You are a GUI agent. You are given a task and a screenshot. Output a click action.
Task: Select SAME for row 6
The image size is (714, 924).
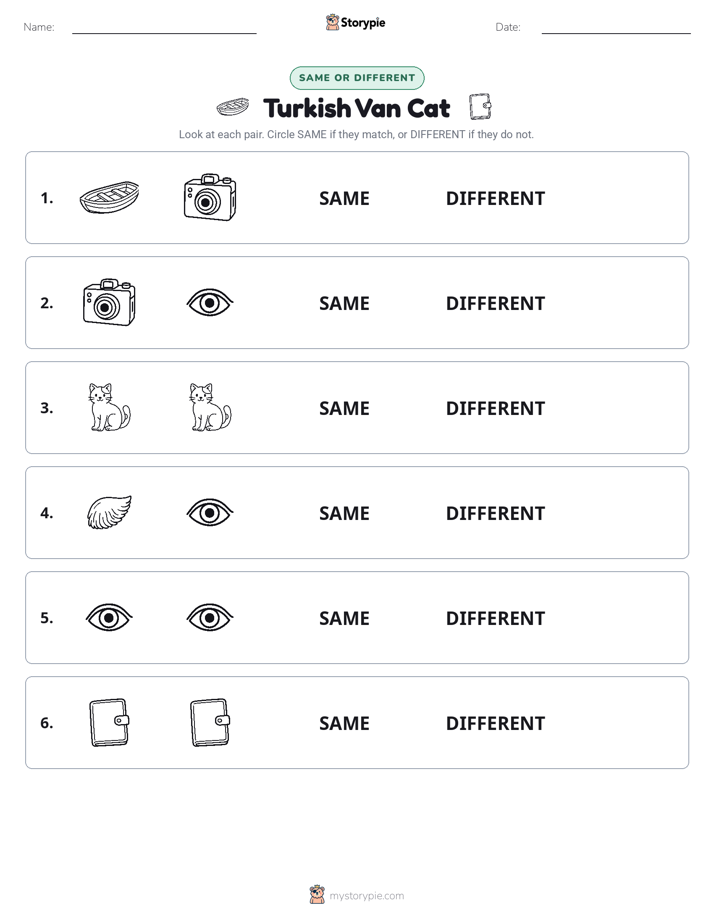click(x=344, y=722)
